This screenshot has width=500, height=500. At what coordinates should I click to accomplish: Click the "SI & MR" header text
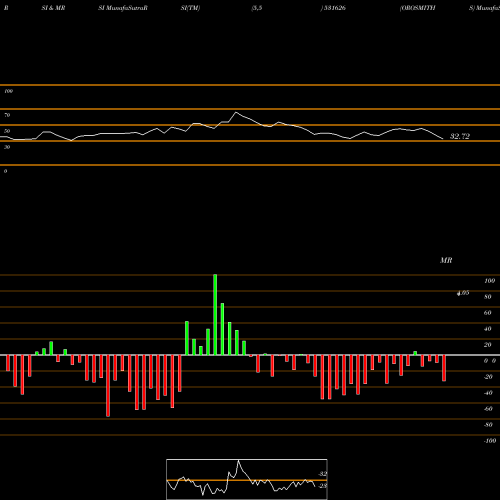(x=53, y=8)
